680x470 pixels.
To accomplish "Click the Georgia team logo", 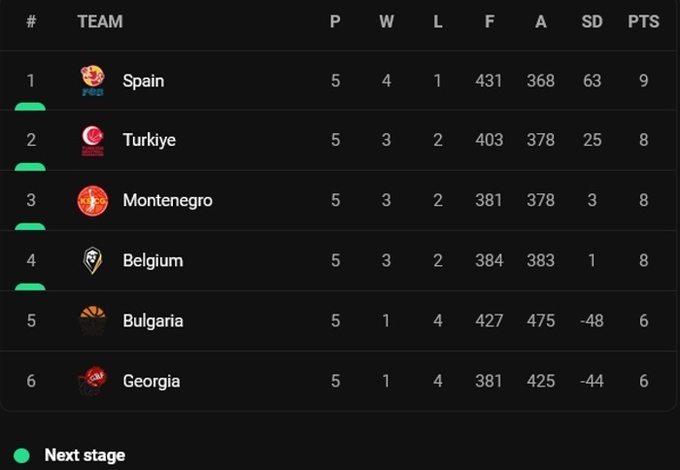I will point(93,381).
